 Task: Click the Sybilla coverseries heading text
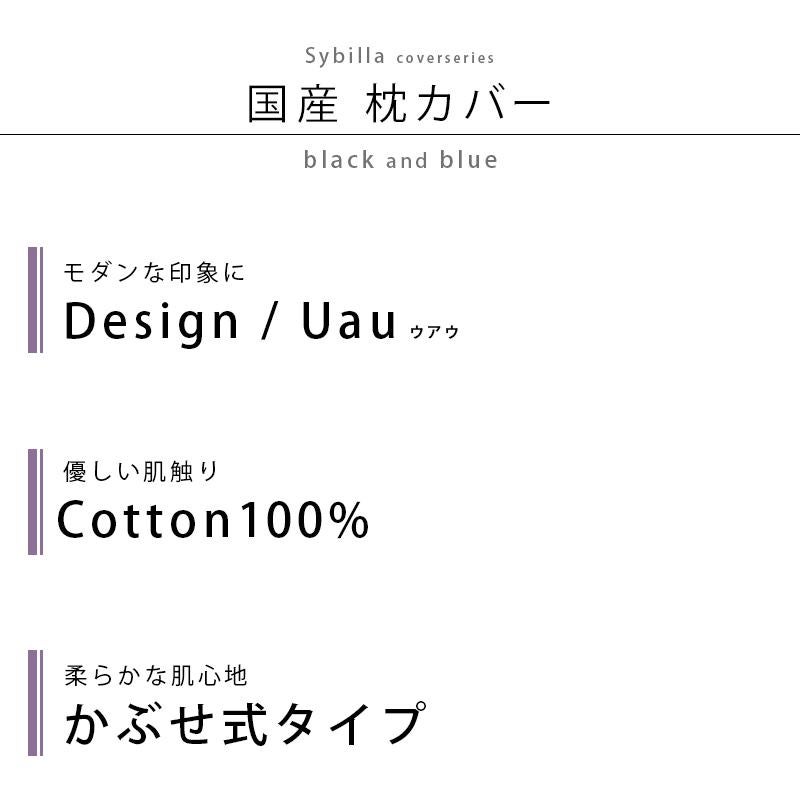pos(399,56)
